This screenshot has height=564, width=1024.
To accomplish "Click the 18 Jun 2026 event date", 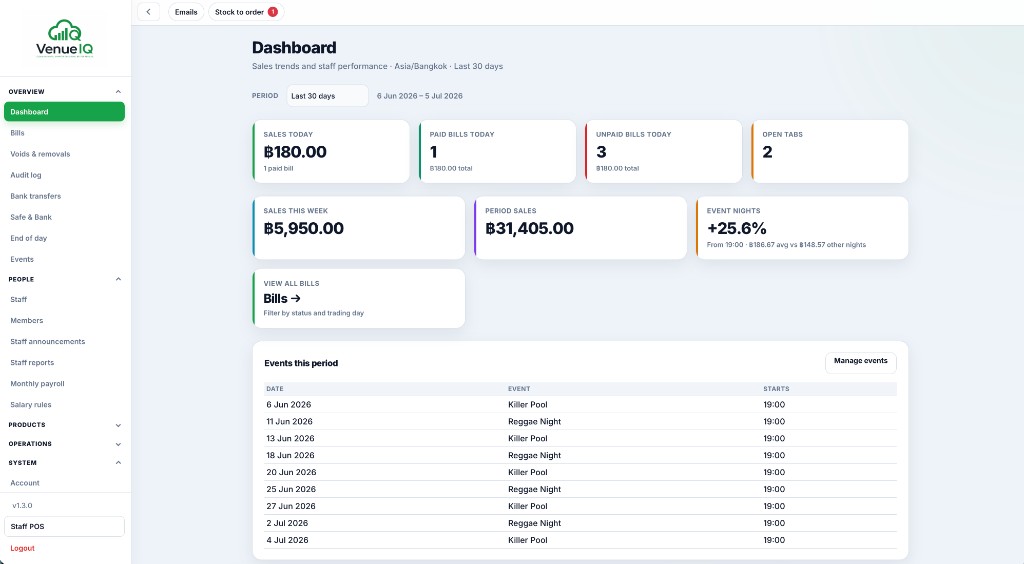I will click(290, 456).
